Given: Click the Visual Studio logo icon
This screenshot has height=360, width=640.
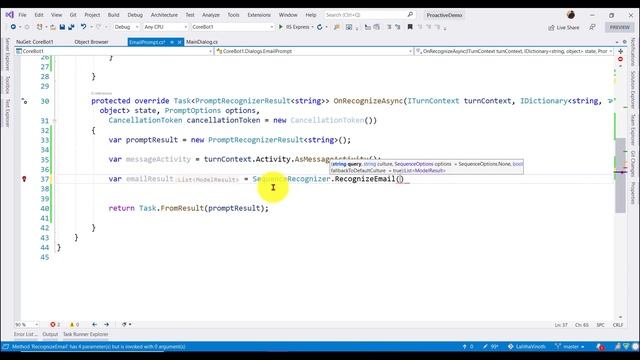Looking at the screenshot, I should point(9,15).
